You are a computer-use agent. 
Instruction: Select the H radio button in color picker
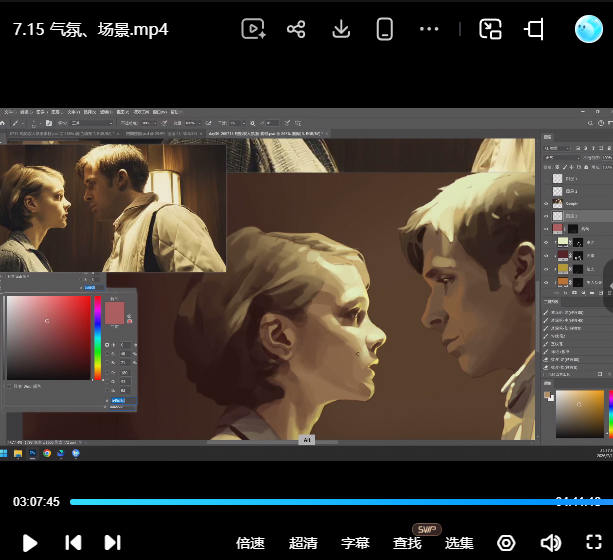coord(107,345)
